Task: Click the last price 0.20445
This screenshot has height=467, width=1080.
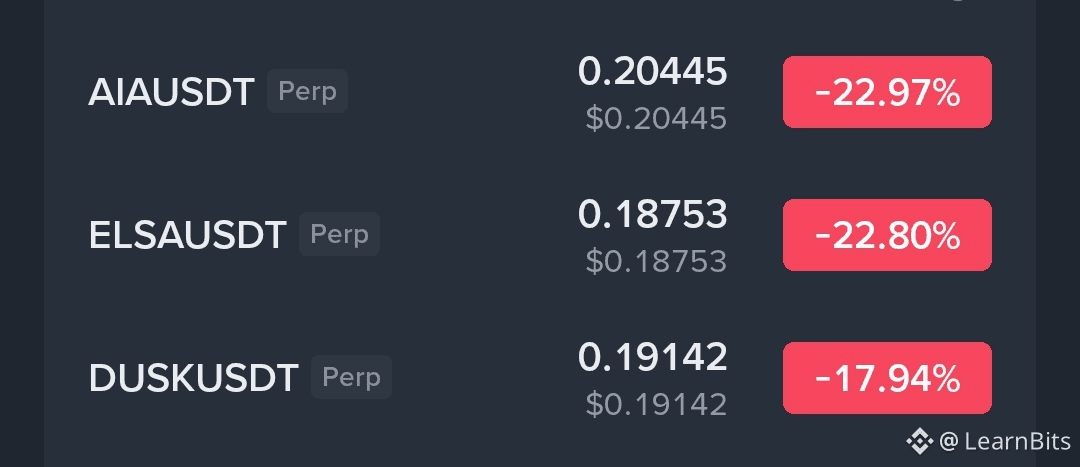Action: click(652, 71)
